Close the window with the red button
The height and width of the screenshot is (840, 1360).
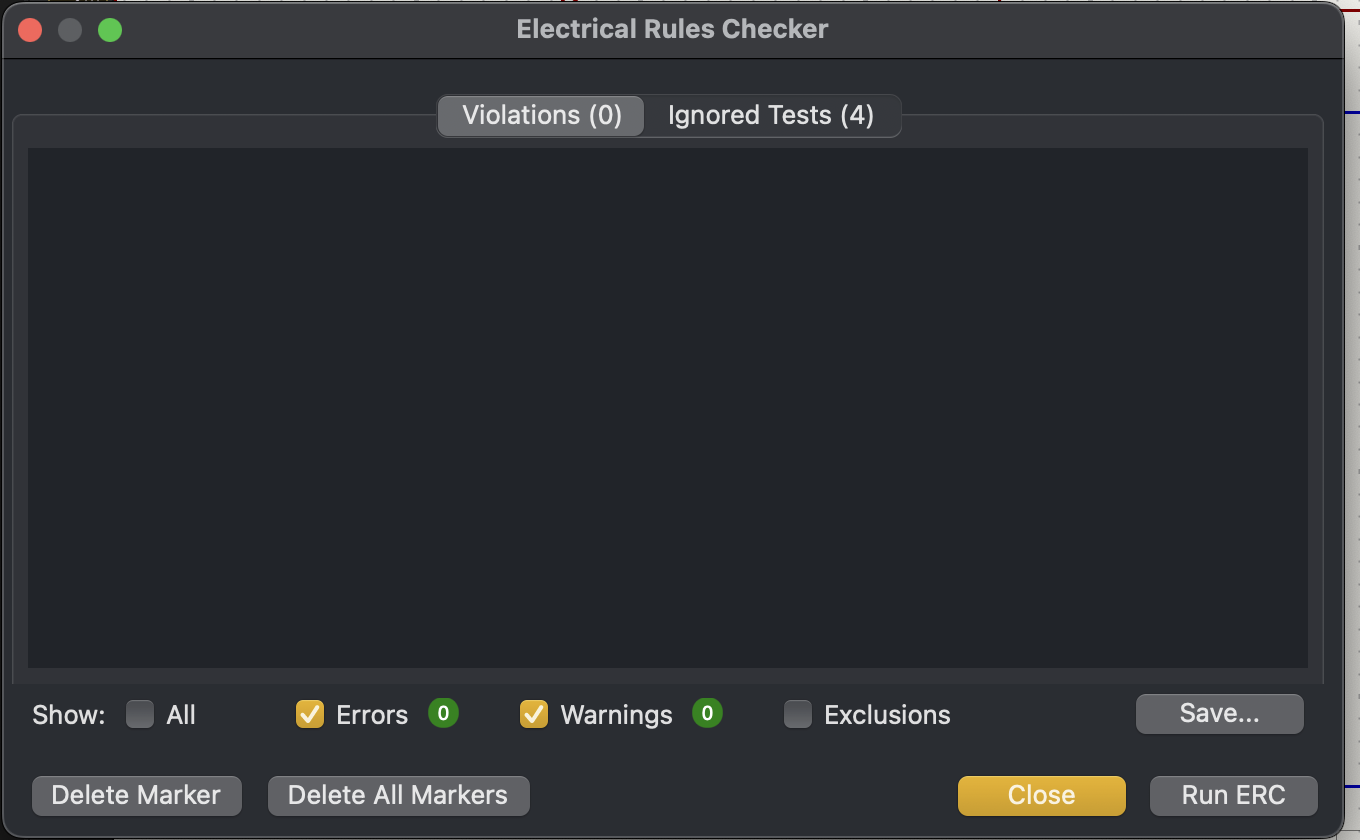pyautogui.click(x=30, y=30)
